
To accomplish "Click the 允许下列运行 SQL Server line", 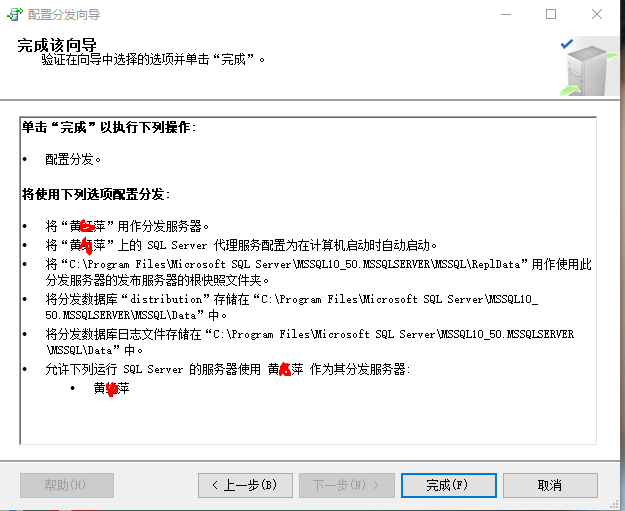I will (x=228, y=369).
